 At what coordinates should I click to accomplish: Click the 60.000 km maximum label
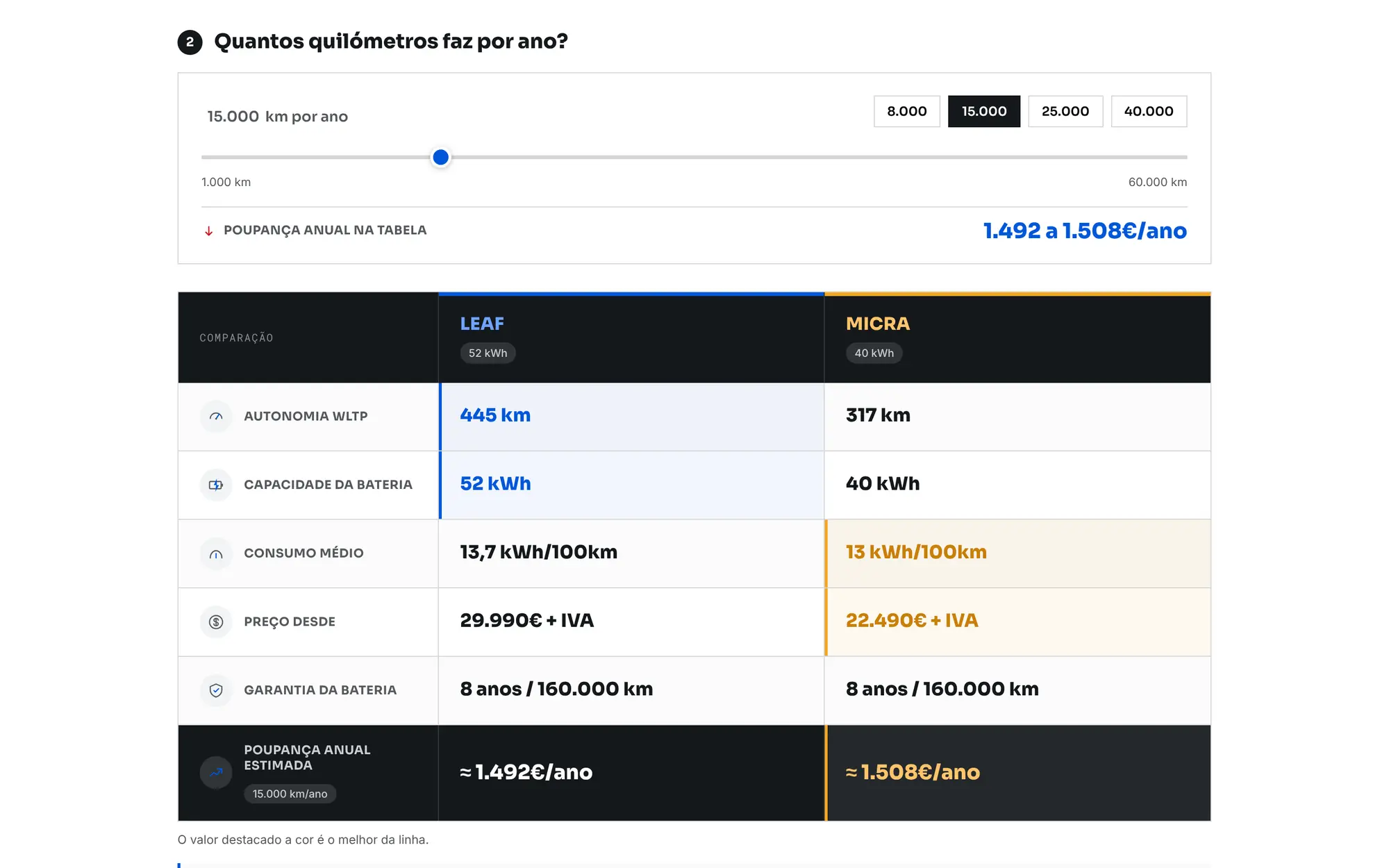point(1158,182)
